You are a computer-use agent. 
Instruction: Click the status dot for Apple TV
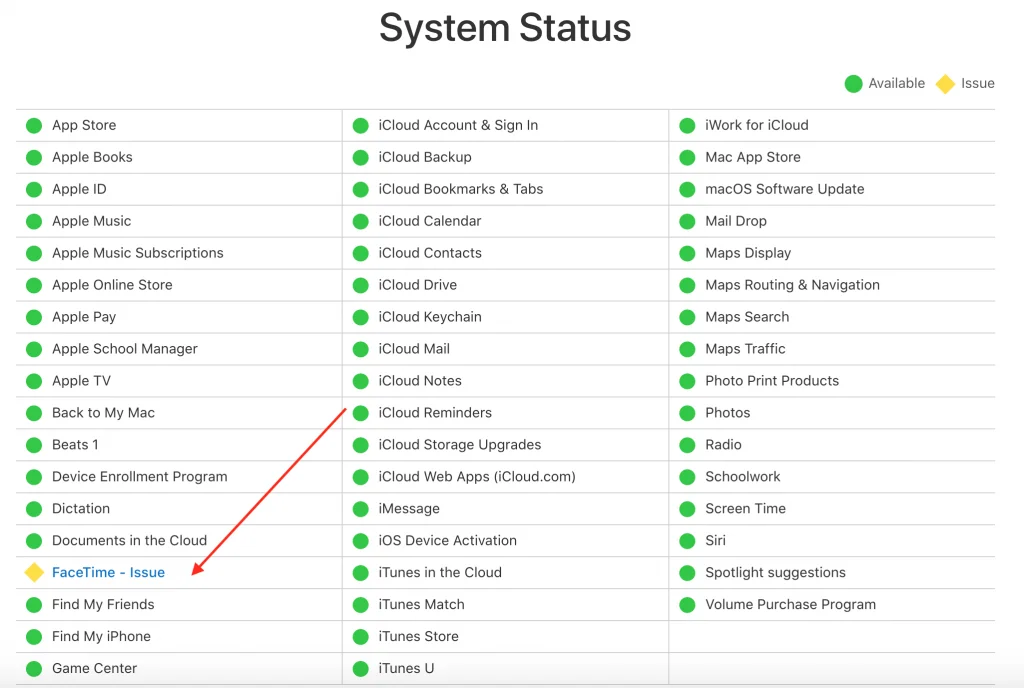click(34, 381)
